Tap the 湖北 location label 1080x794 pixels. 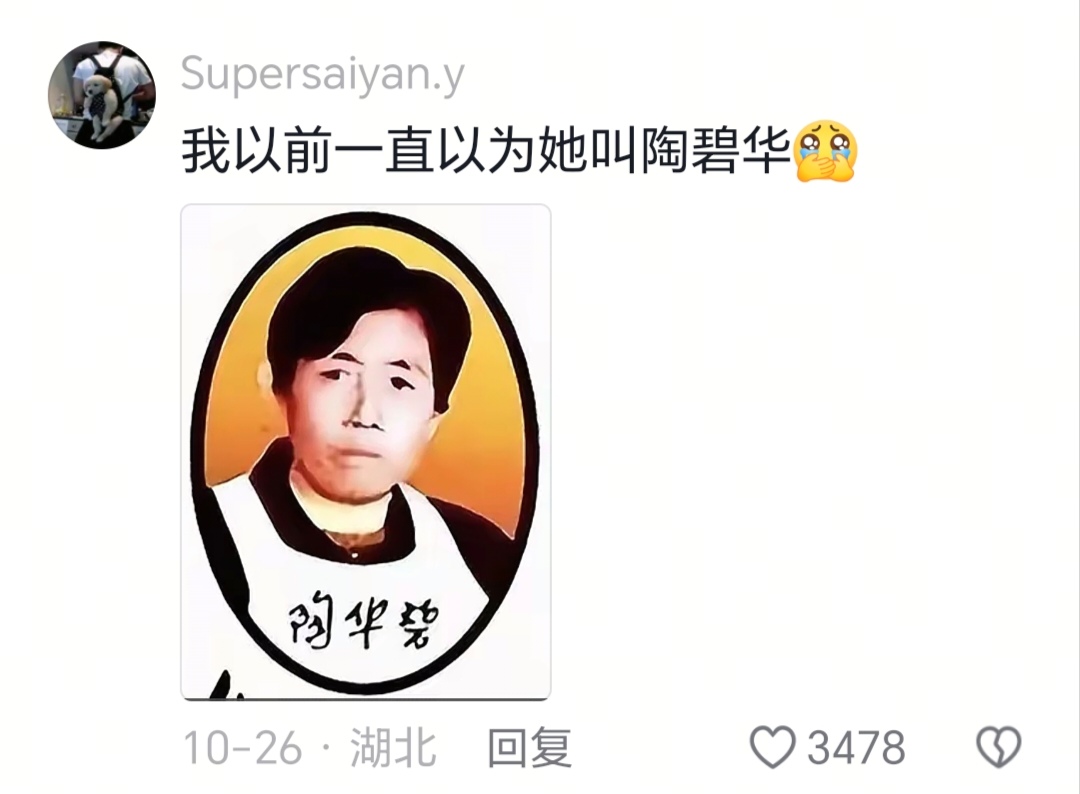pyautogui.click(x=393, y=747)
